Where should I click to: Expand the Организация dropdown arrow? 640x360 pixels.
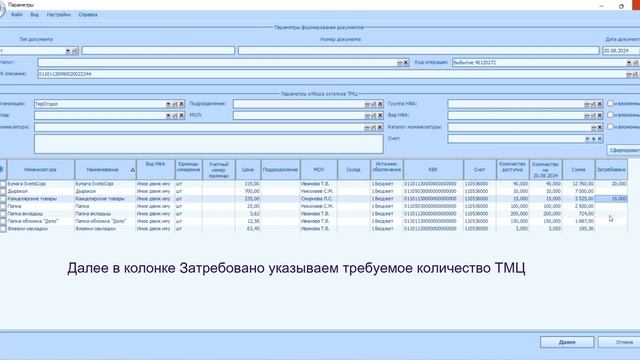(168, 104)
